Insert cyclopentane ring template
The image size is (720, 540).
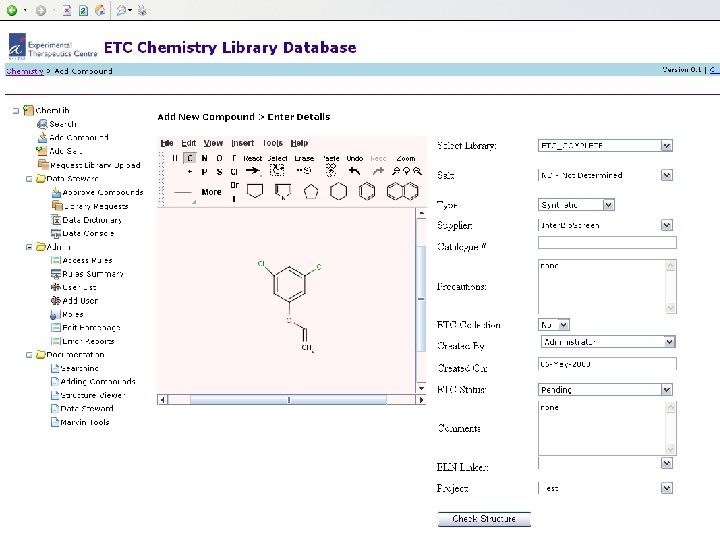tap(311, 191)
